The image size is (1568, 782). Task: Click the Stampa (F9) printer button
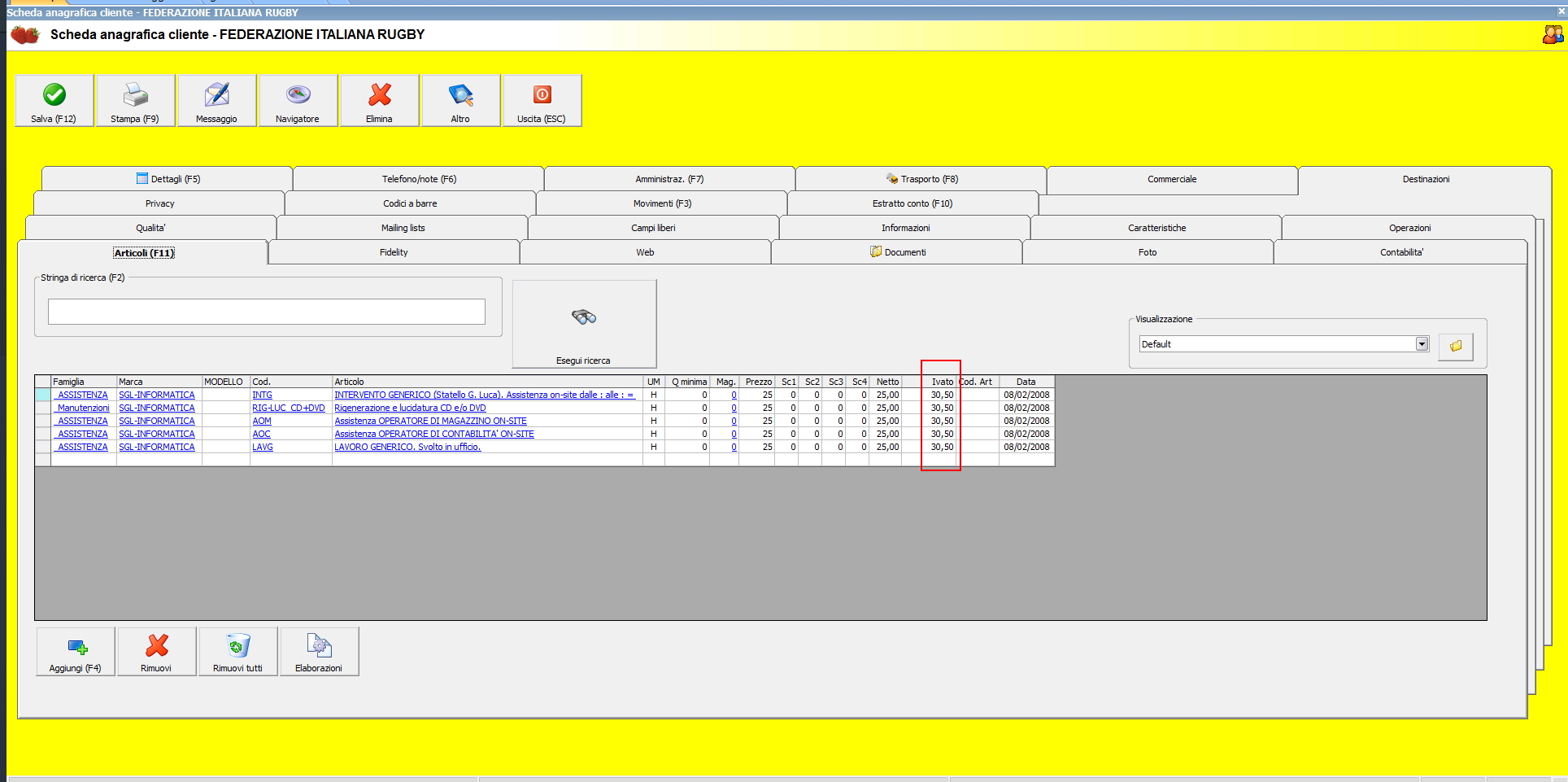136,101
